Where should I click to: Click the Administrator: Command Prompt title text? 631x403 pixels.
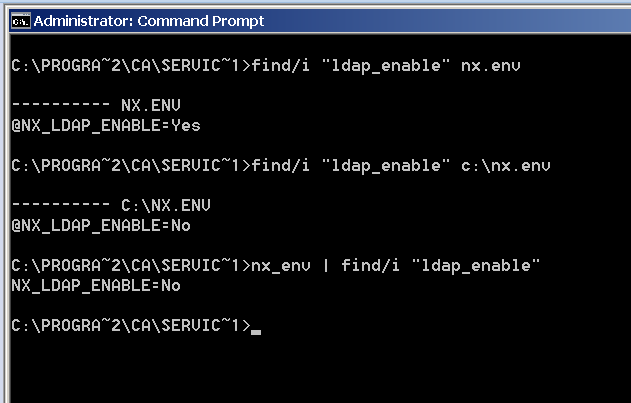(x=148, y=21)
